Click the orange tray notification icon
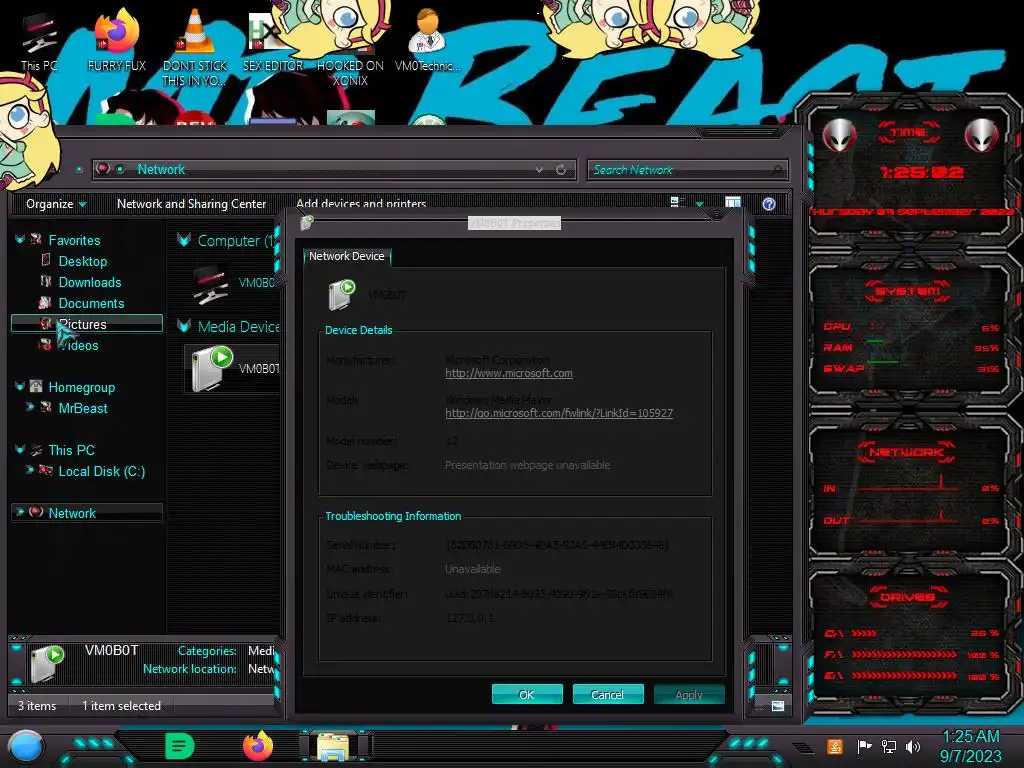Viewport: 1024px width, 768px height. click(x=835, y=746)
